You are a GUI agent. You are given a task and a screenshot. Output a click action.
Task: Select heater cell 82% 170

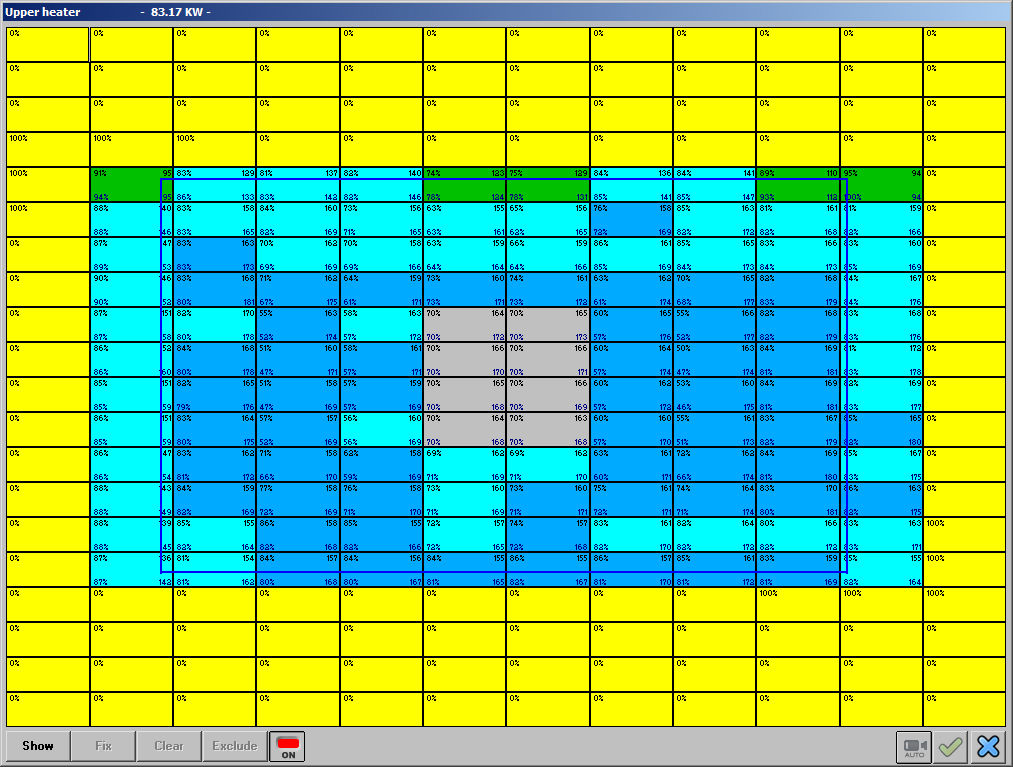(x=214, y=324)
